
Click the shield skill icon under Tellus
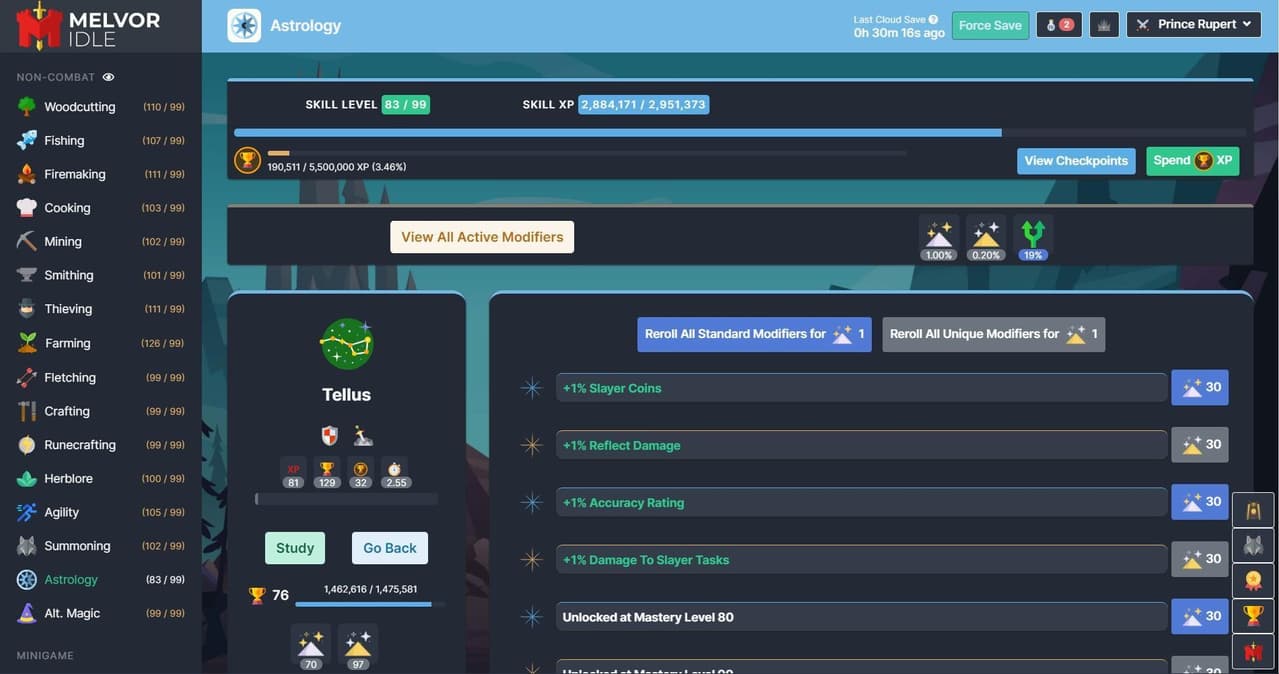tap(330, 435)
